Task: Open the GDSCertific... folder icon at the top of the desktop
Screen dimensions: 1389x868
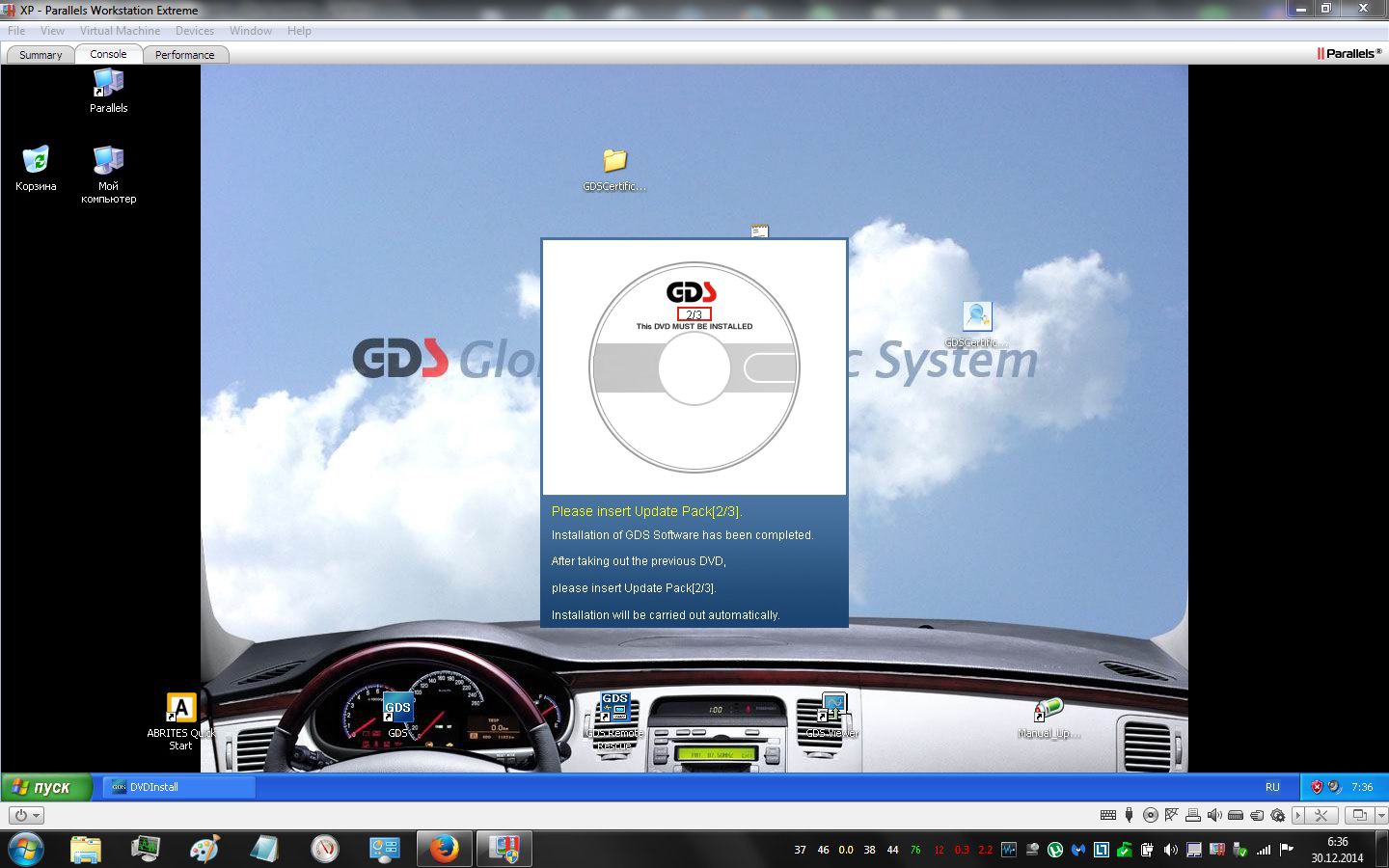Action: [x=614, y=169]
